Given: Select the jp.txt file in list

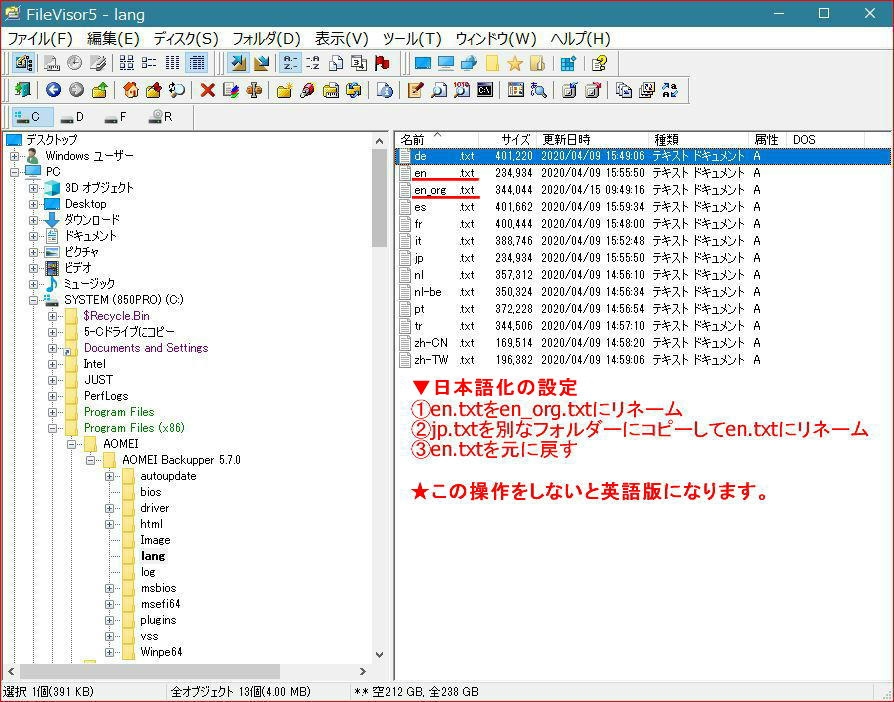Looking at the screenshot, I should [x=419, y=258].
